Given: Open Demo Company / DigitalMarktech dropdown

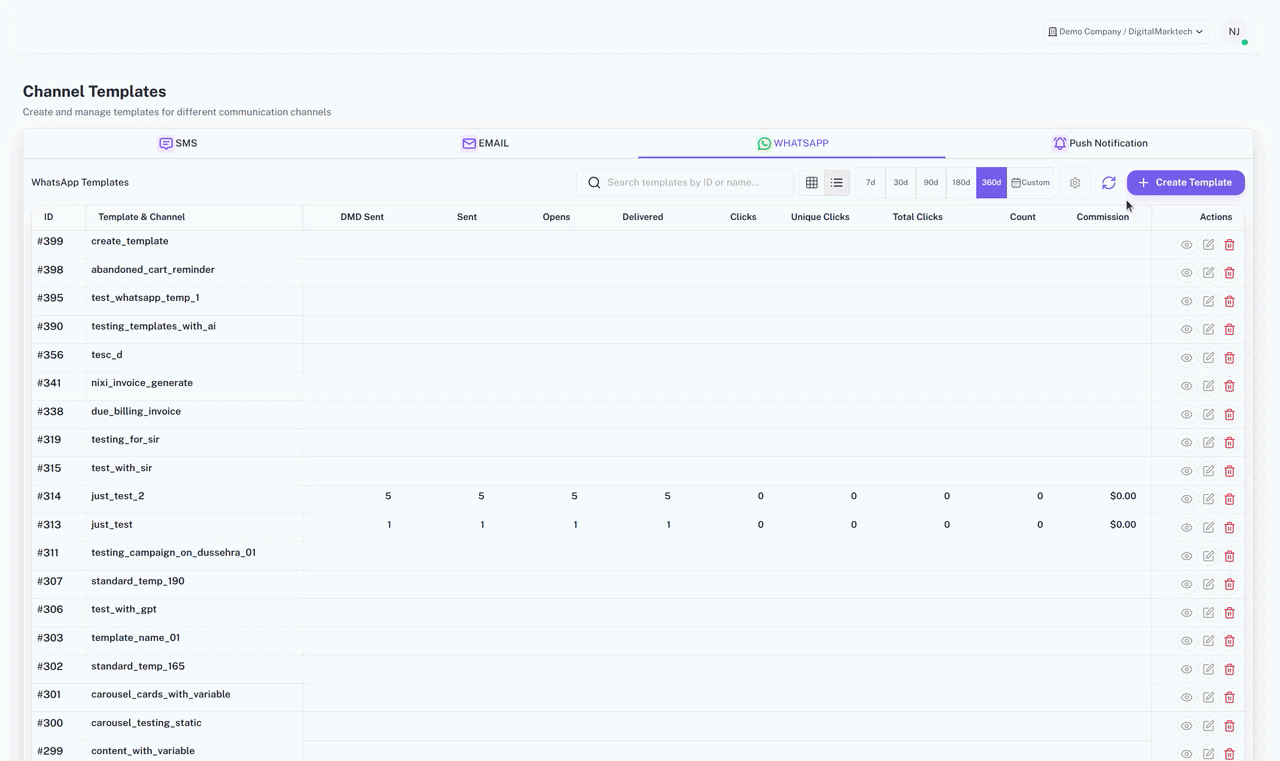Looking at the screenshot, I should point(1125,32).
